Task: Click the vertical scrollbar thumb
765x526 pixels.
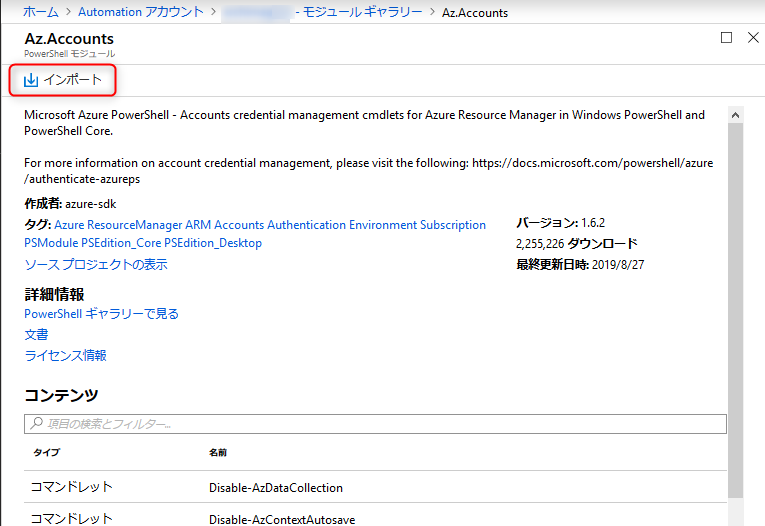Action: tap(735, 310)
